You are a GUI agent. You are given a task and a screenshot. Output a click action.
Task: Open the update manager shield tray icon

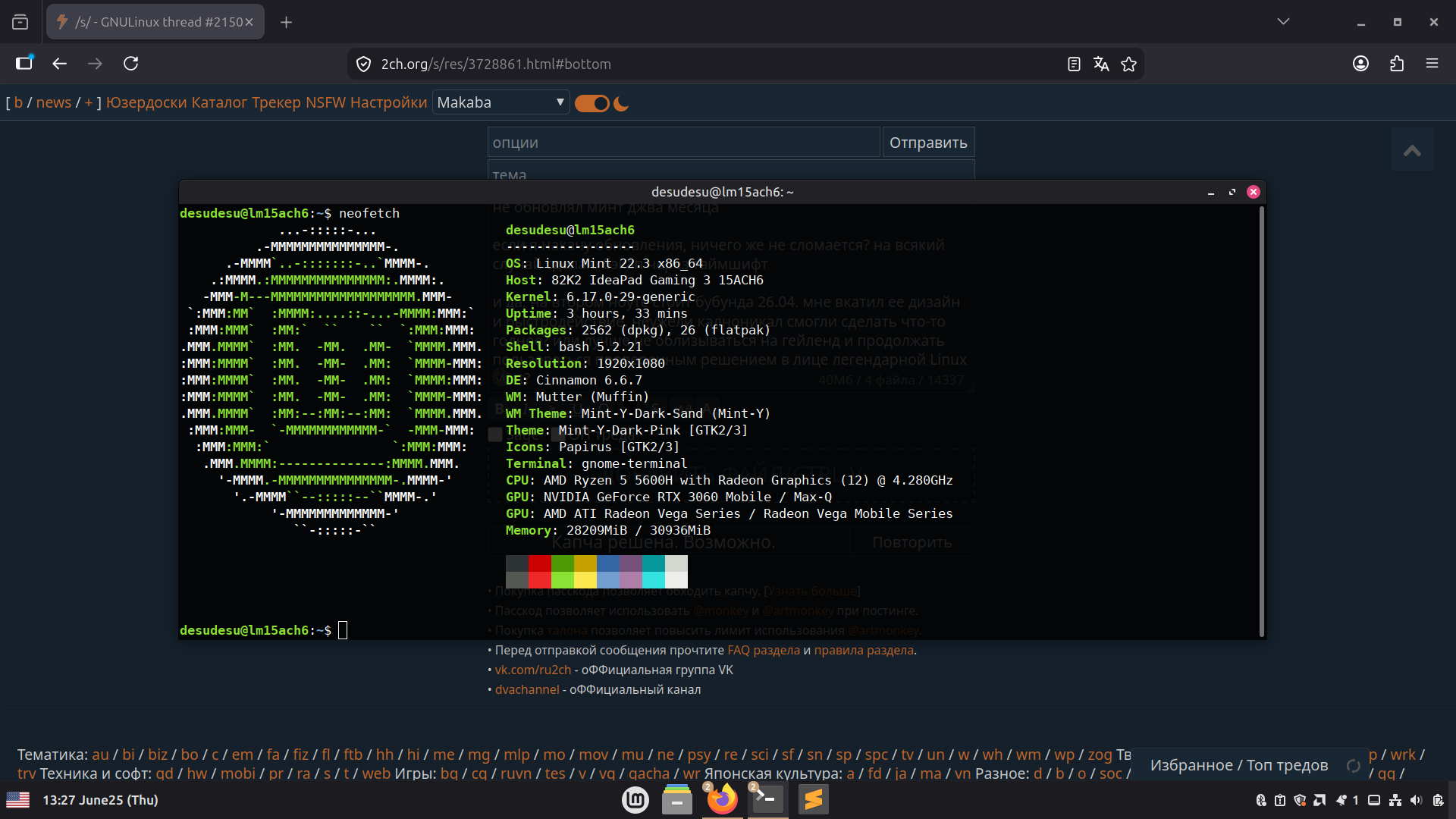(1300, 800)
